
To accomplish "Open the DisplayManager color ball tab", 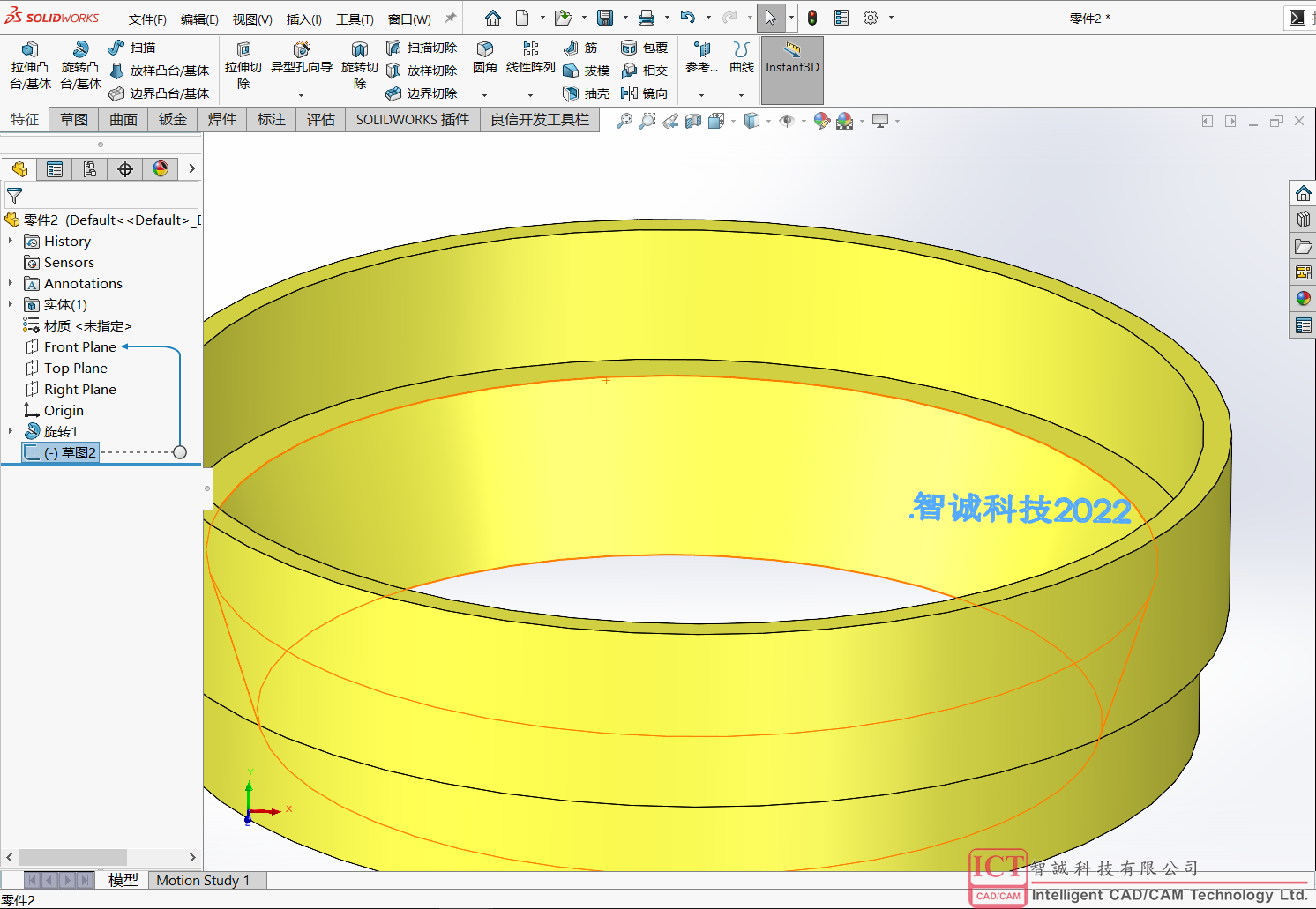I will tap(161, 169).
